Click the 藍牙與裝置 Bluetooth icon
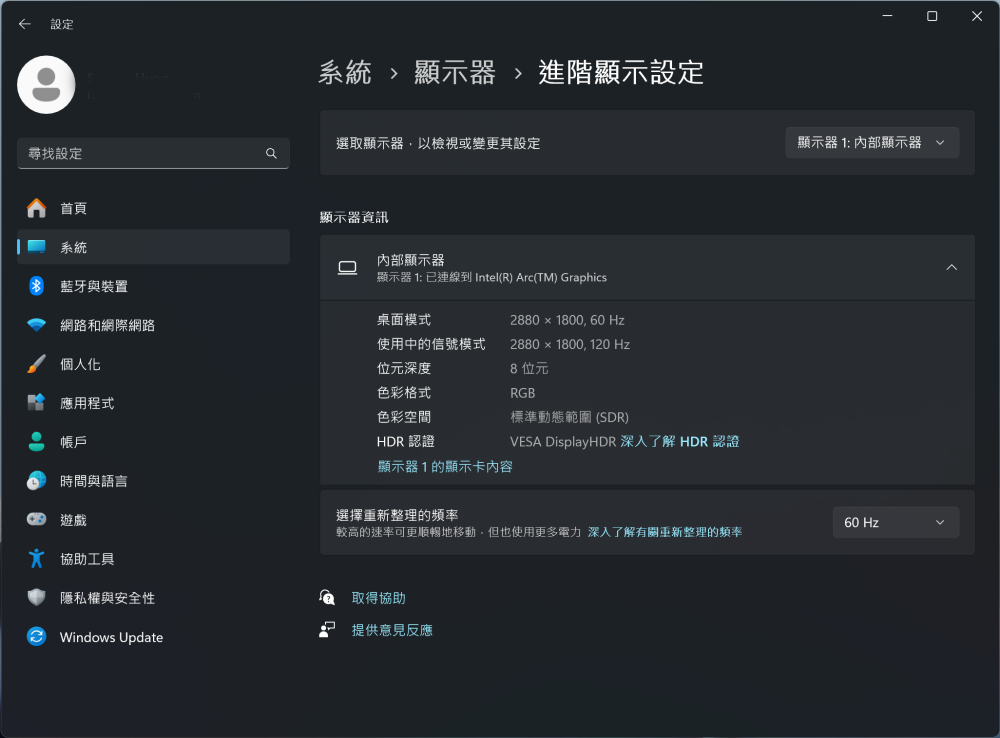 (37, 286)
